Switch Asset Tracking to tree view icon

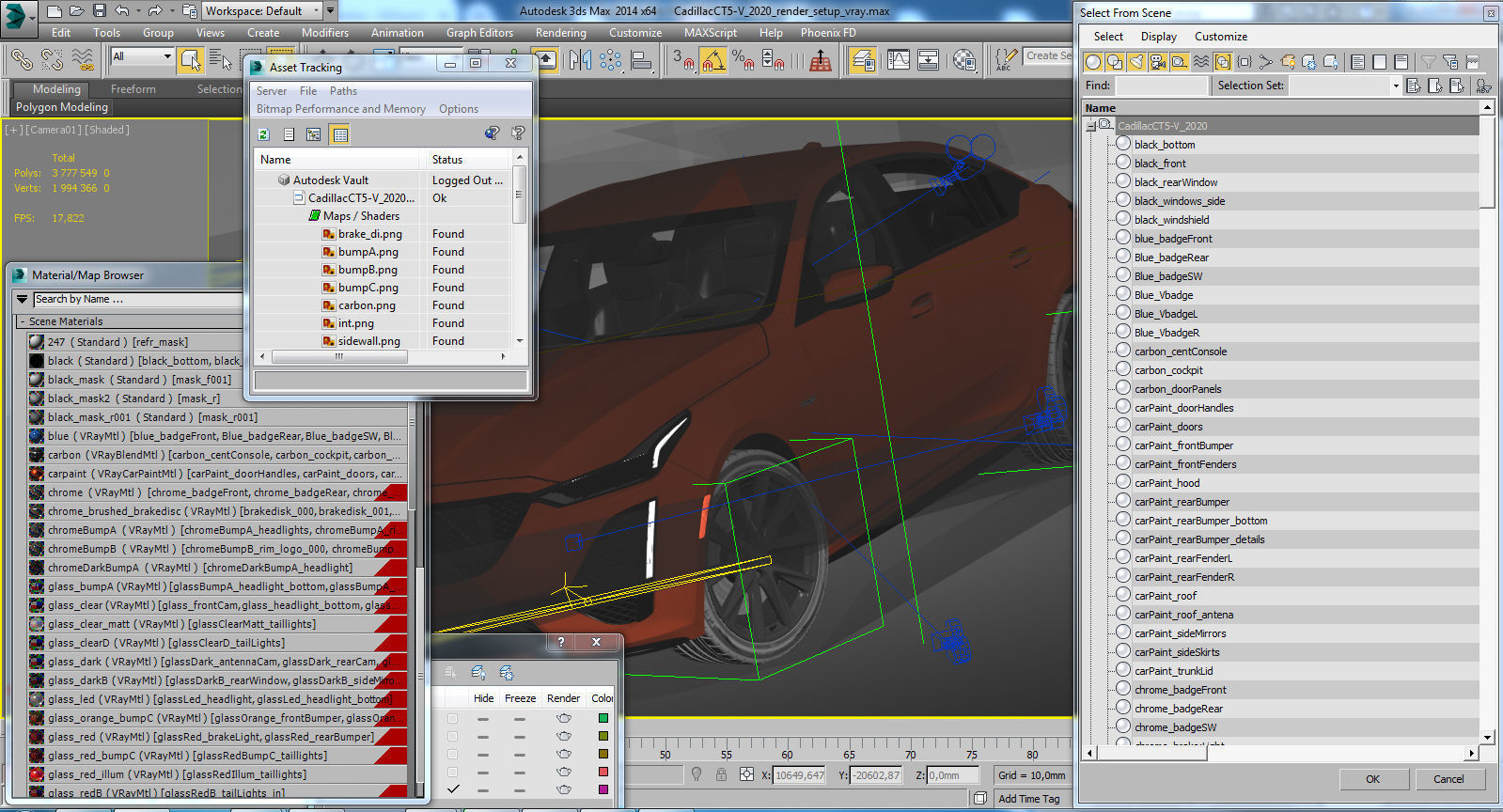(314, 134)
